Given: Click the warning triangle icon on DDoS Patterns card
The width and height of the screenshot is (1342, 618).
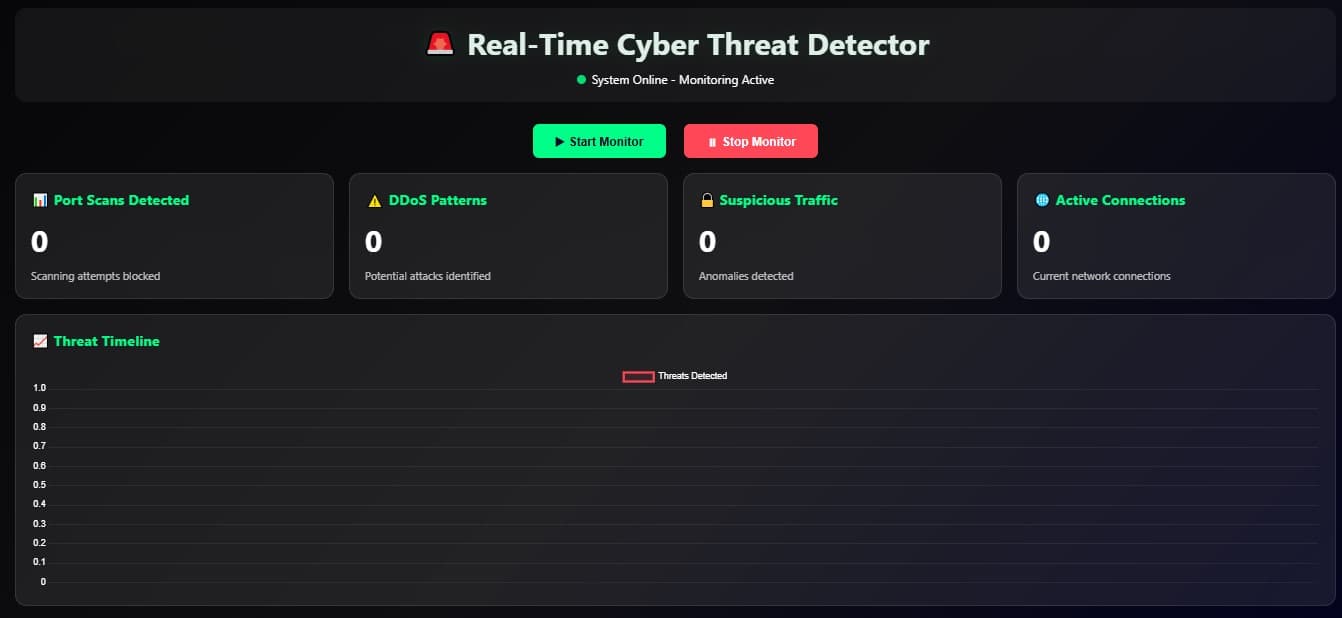Looking at the screenshot, I should coord(373,200).
